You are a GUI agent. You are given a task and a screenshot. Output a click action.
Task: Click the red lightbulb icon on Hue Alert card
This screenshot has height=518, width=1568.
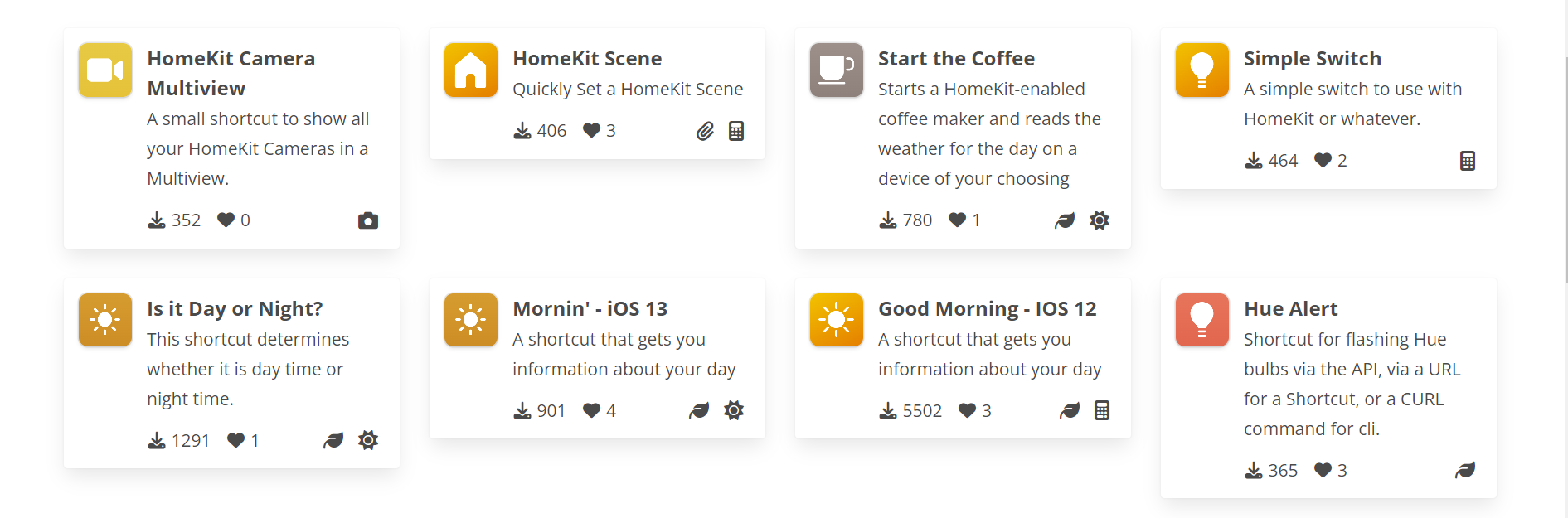coord(1201,320)
